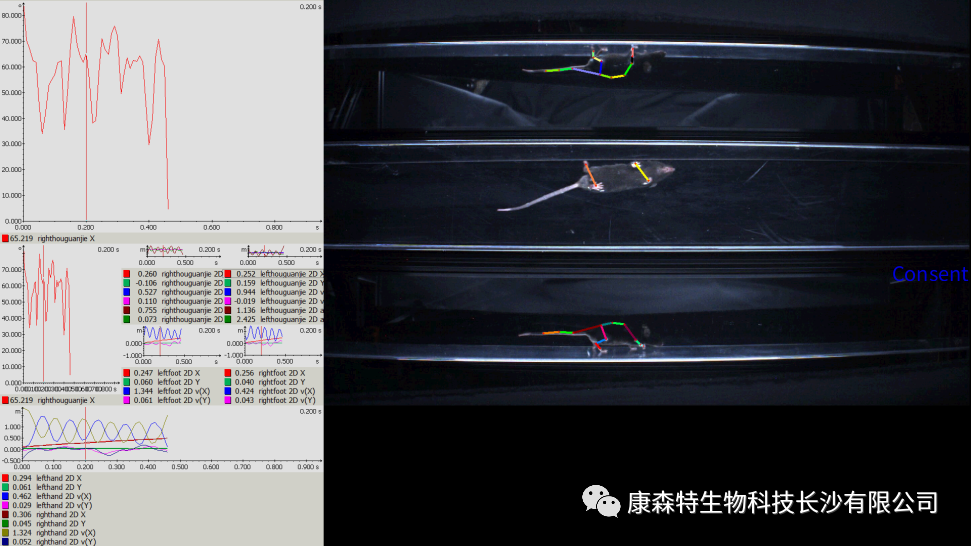Screen dimensions: 971x546
Task: Click leftfoot 2D X red swatch
Action: coord(126,373)
